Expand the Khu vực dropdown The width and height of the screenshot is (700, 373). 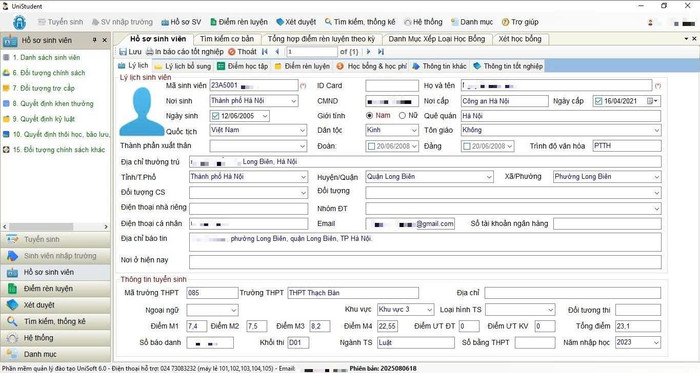point(429,309)
